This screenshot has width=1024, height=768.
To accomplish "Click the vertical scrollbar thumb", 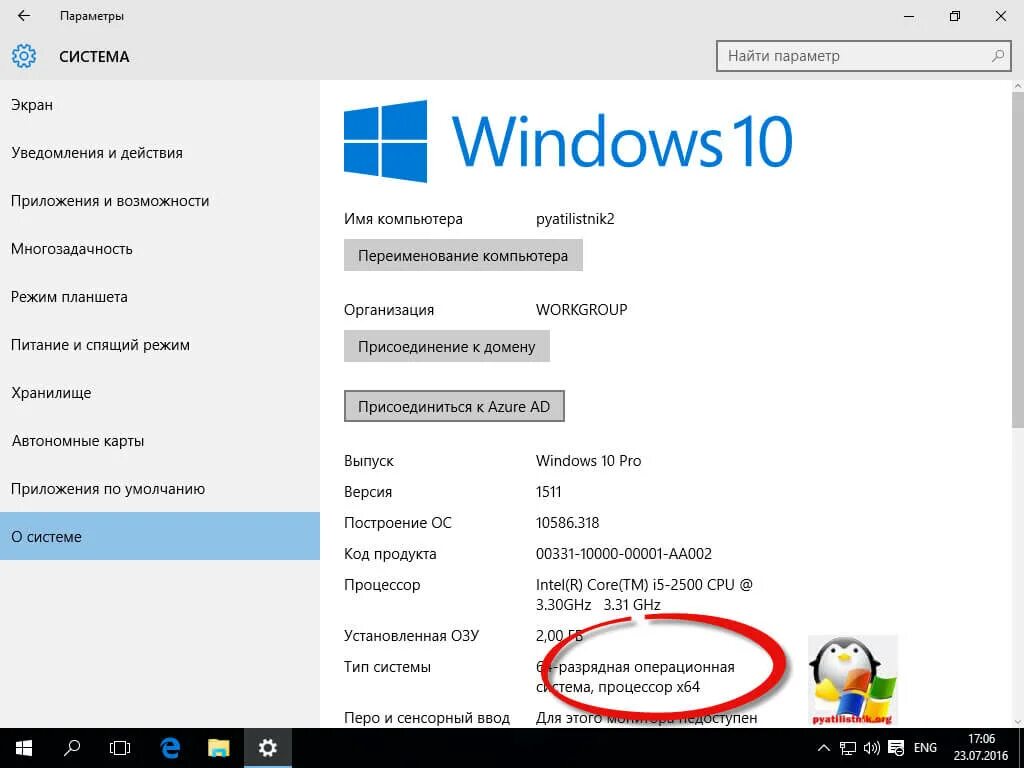I will pyautogui.click(x=1017, y=260).
